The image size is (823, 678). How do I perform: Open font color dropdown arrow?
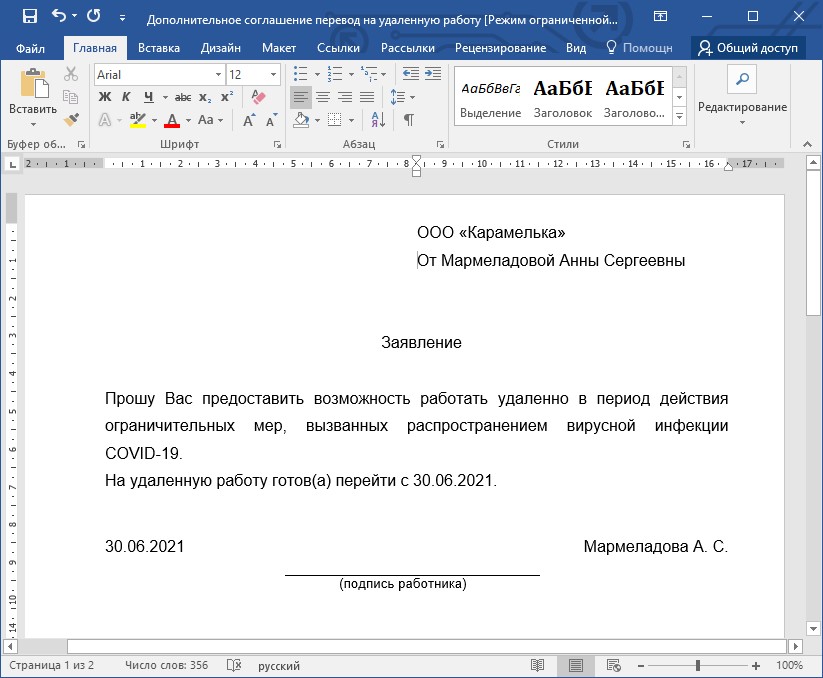click(188, 121)
